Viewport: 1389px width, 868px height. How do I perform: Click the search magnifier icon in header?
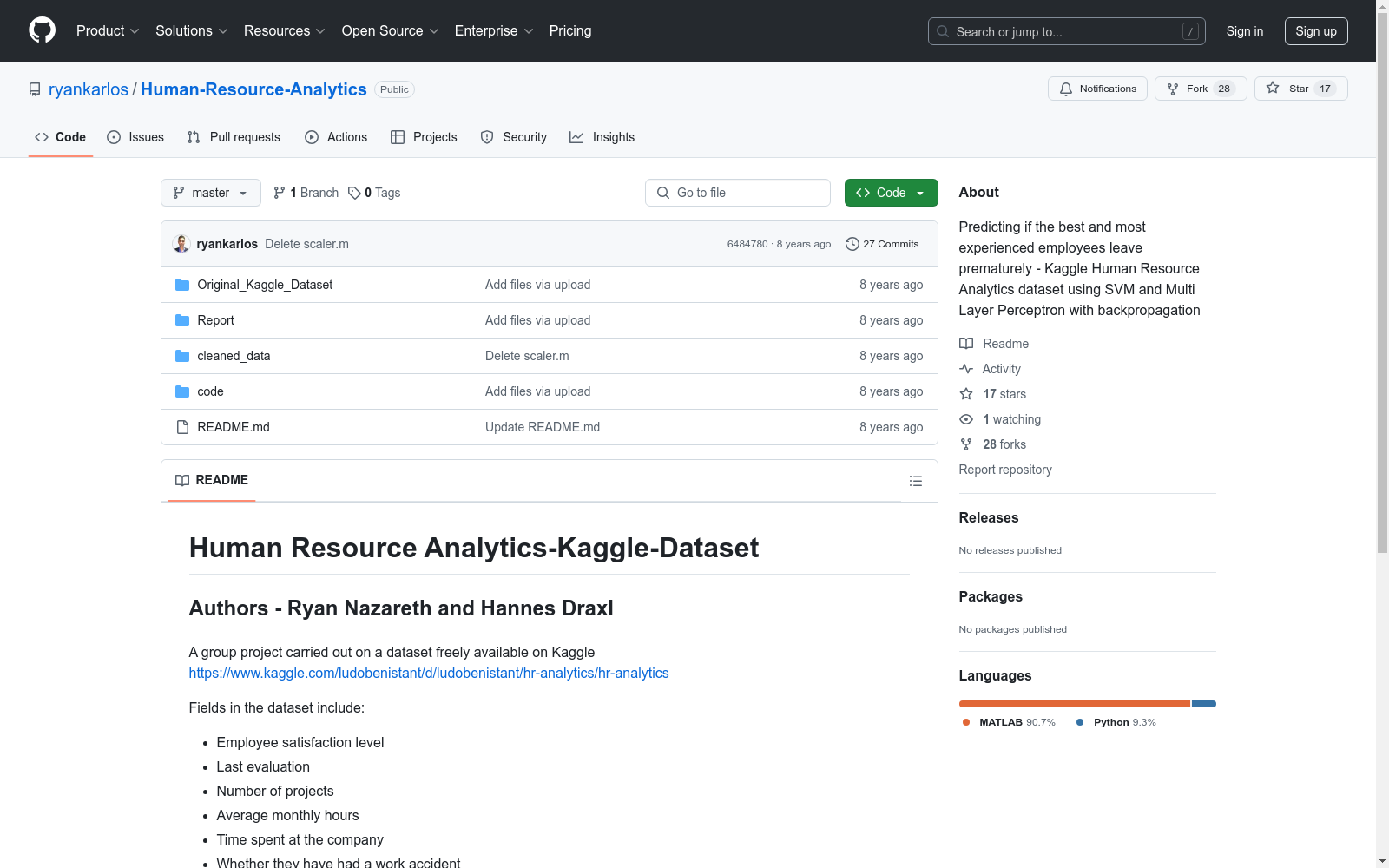(943, 31)
